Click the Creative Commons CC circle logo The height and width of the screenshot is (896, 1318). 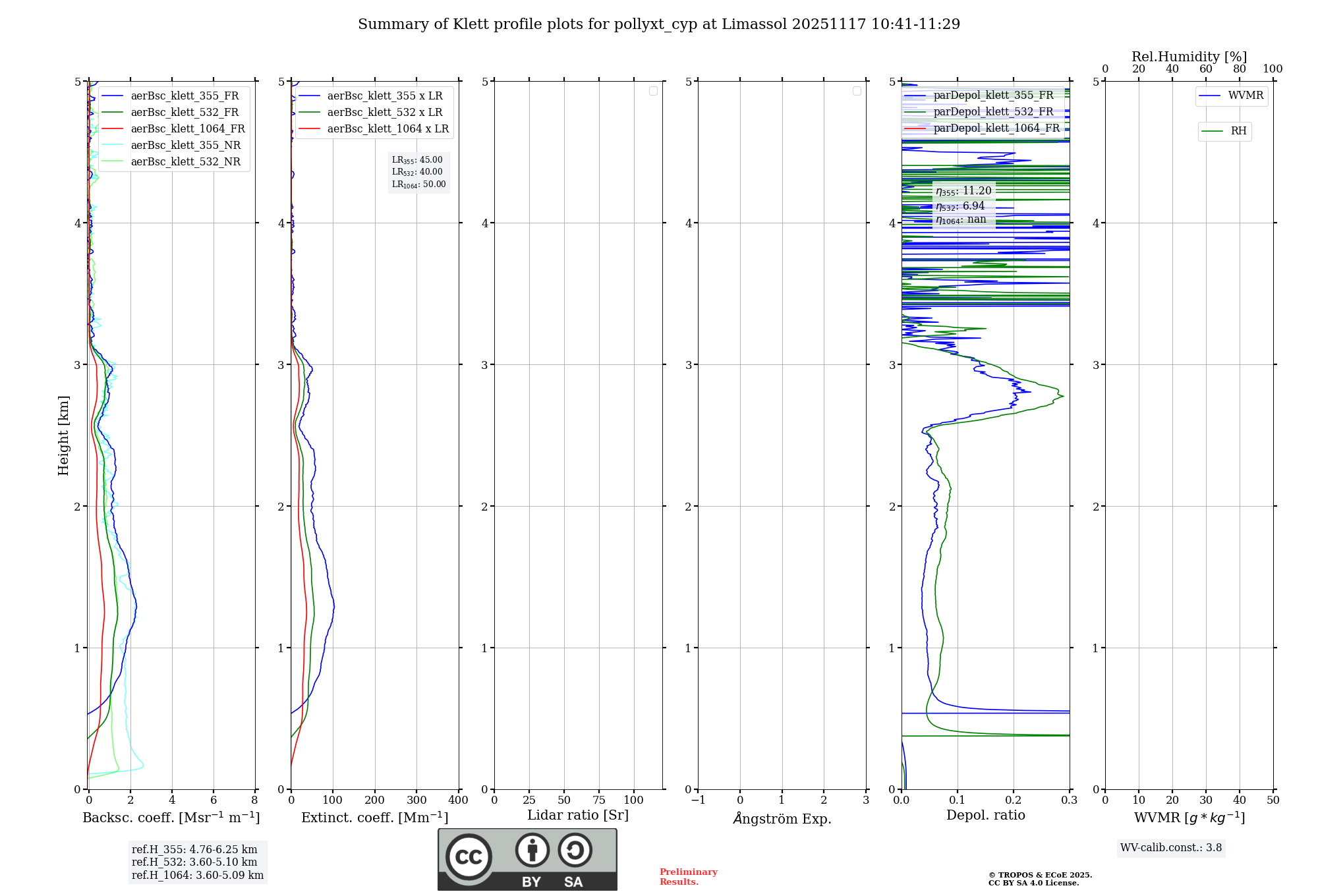(469, 857)
